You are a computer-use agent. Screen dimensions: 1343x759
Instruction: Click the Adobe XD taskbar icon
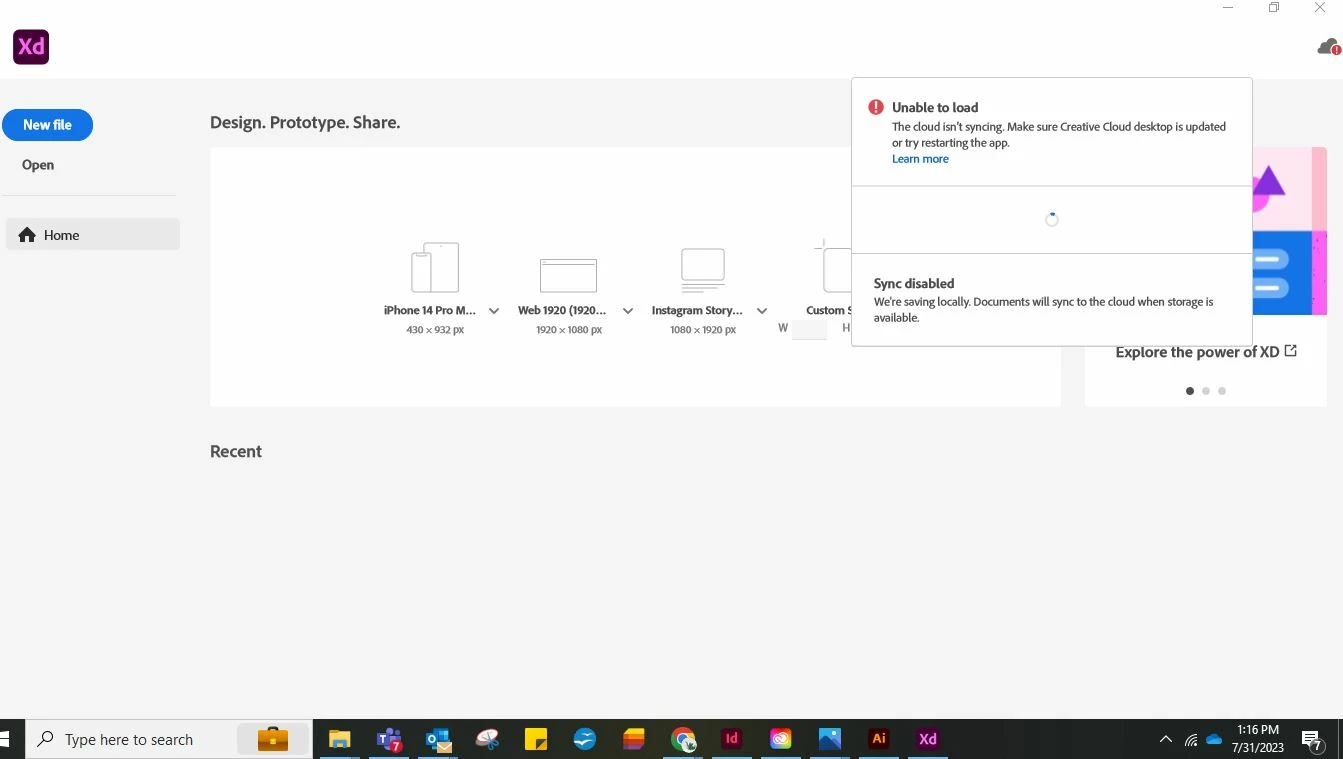tap(928, 739)
